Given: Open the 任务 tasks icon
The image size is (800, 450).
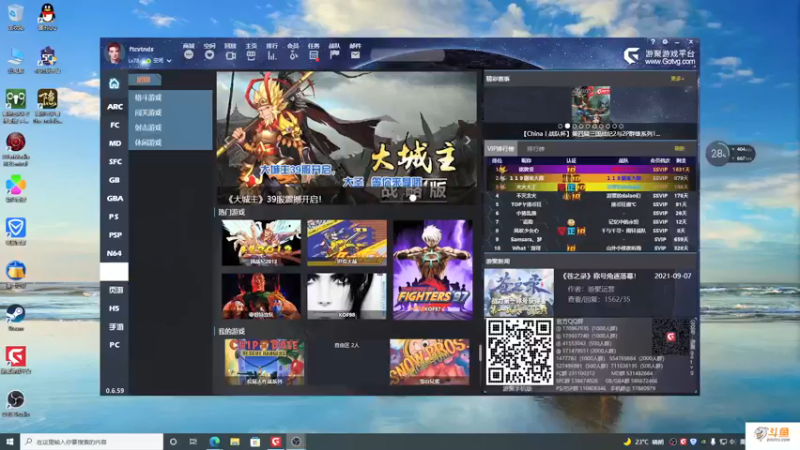Looking at the screenshot, I should [x=314, y=55].
